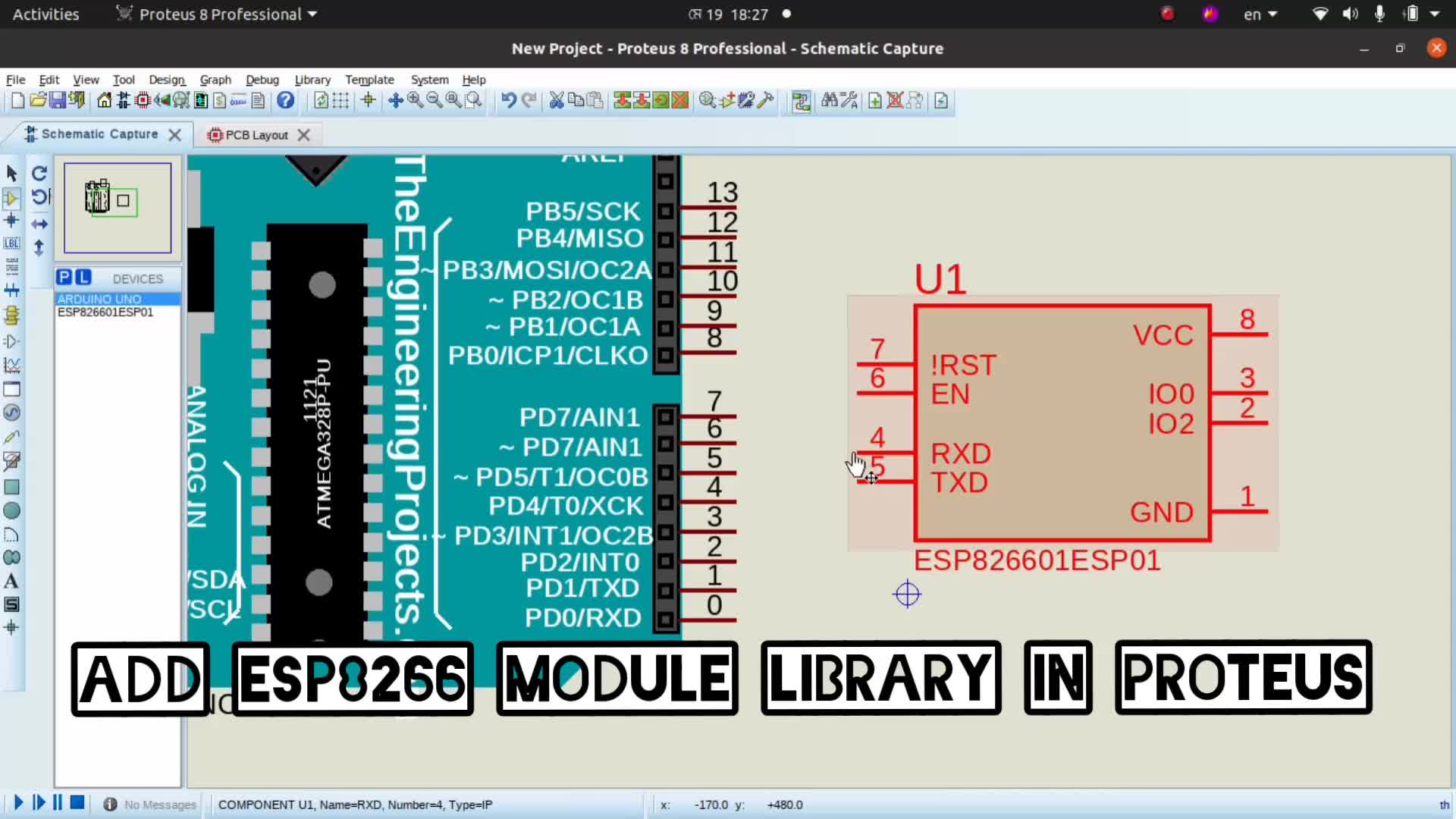Select ESP826601ESP01 in the devices list
The image size is (1456, 819).
tap(118, 312)
